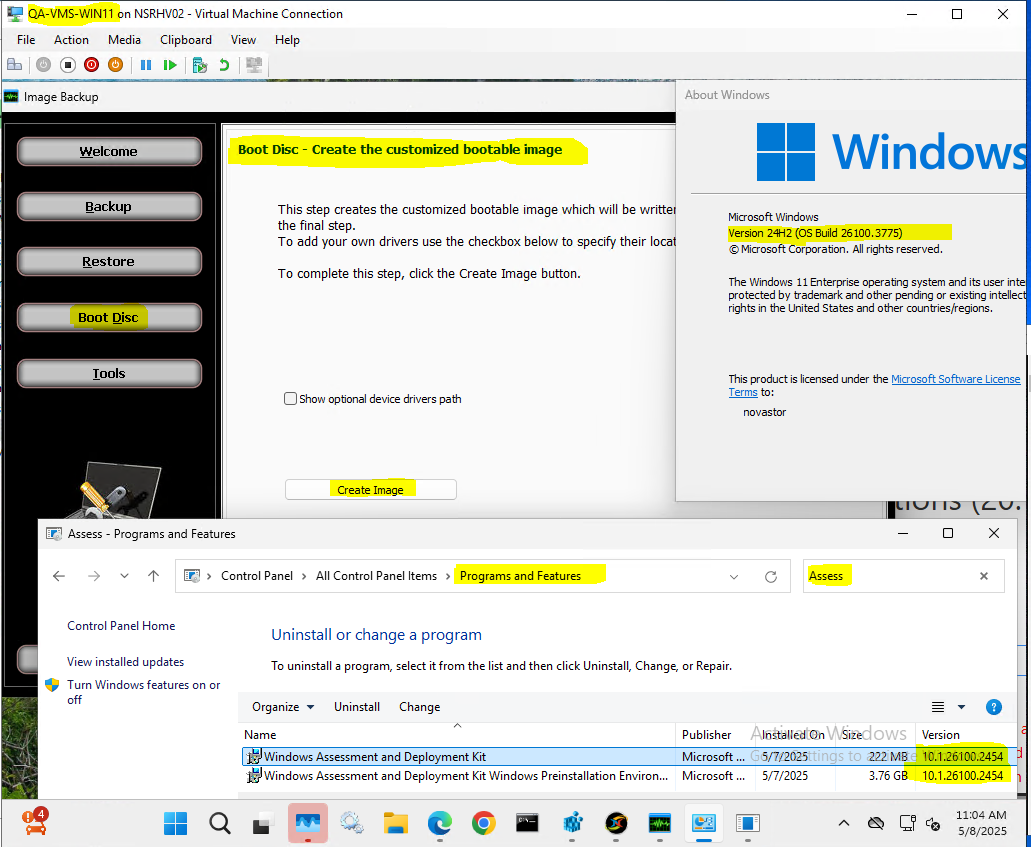Expand the address bar history dropdown
The width and height of the screenshot is (1031, 847).
[x=734, y=577]
